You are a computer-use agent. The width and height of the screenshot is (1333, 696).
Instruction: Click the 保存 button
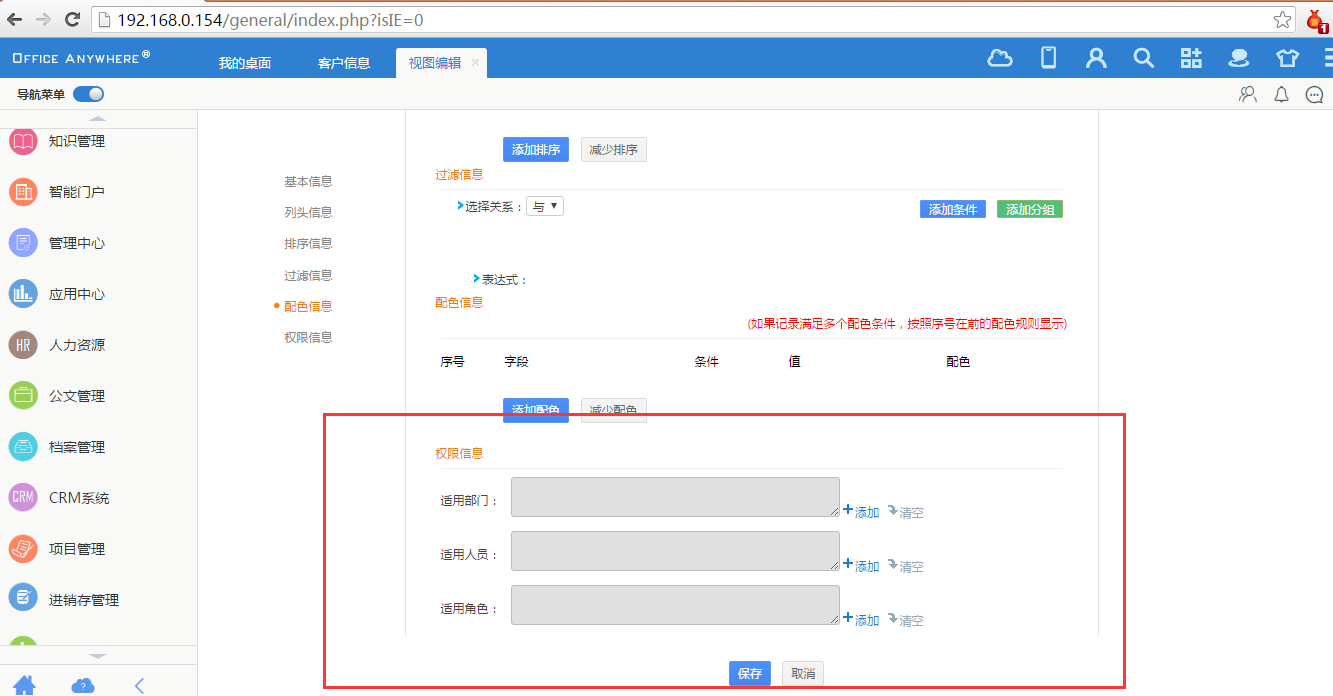(750, 674)
